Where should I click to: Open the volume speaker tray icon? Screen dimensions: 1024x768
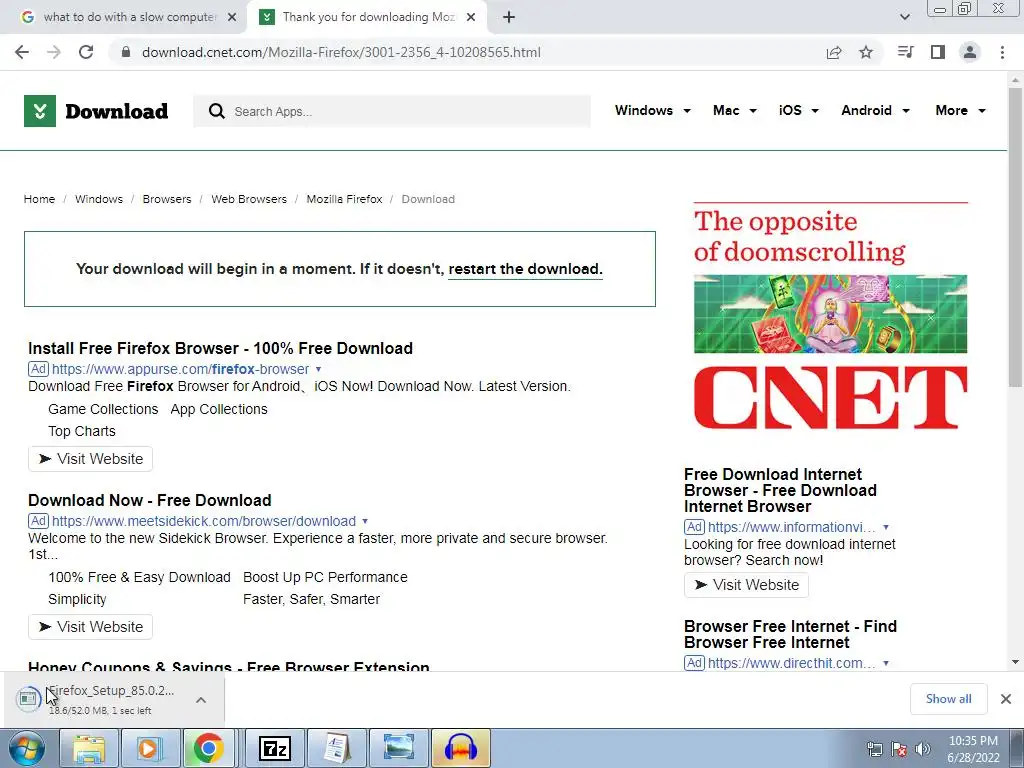pyautogui.click(x=923, y=748)
